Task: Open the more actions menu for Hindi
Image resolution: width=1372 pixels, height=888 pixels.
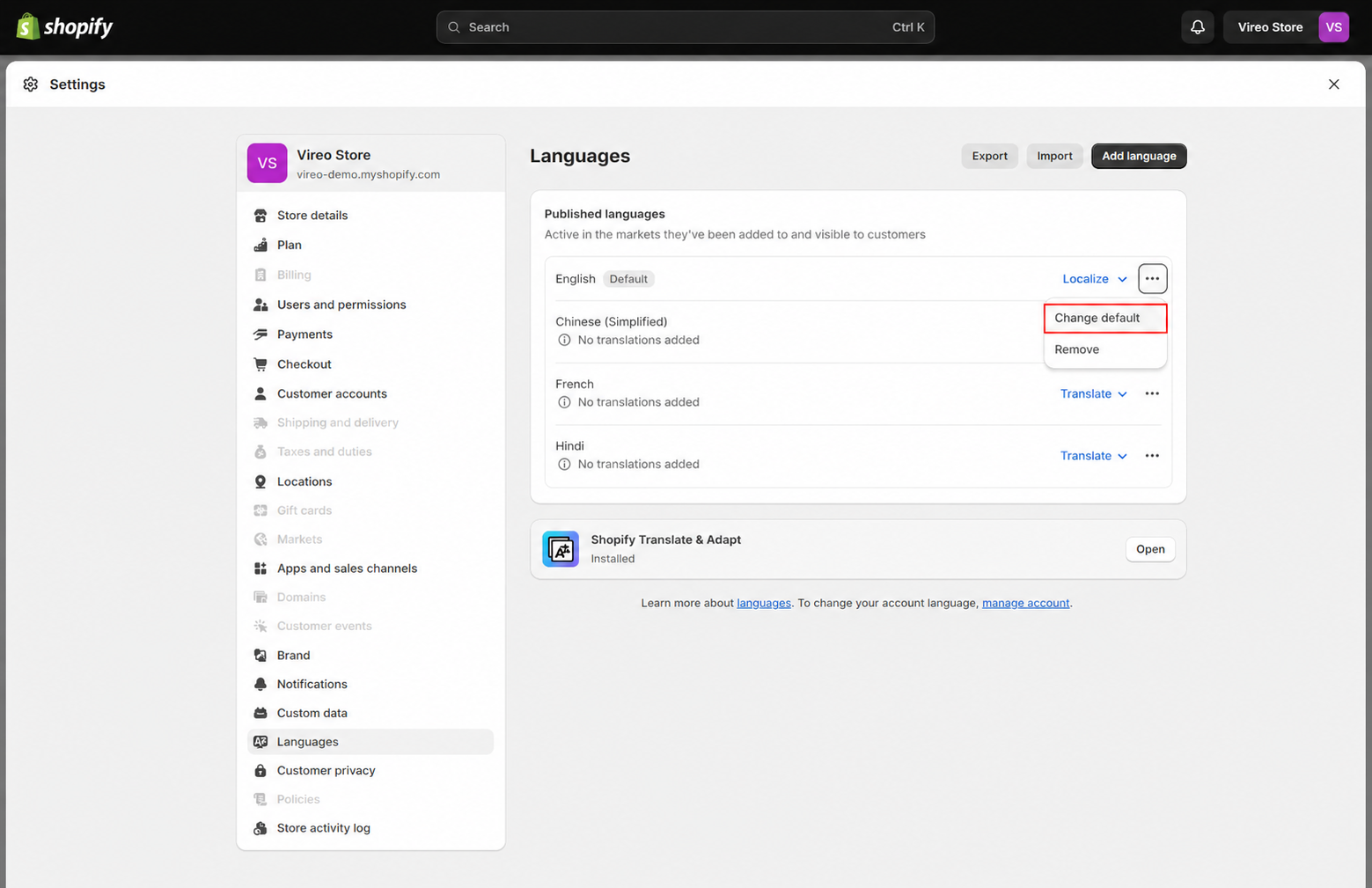Action: pyautogui.click(x=1152, y=456)
